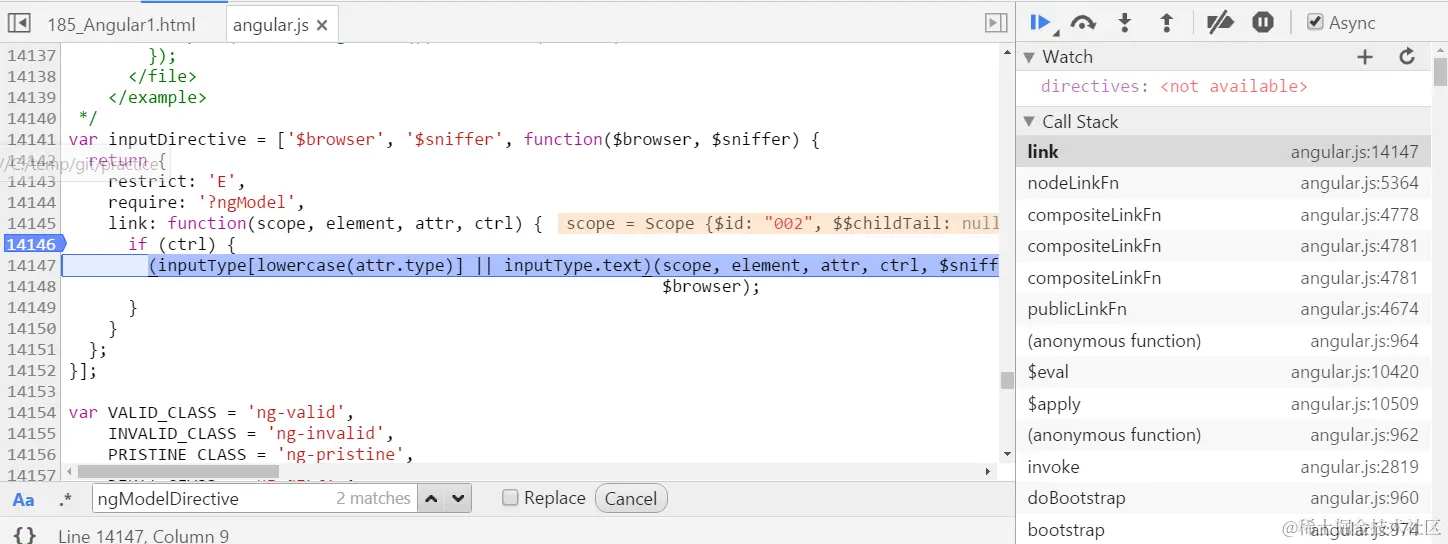Enable the Replace checkbox
1448x544 pixels.
(x=510, y=498)
